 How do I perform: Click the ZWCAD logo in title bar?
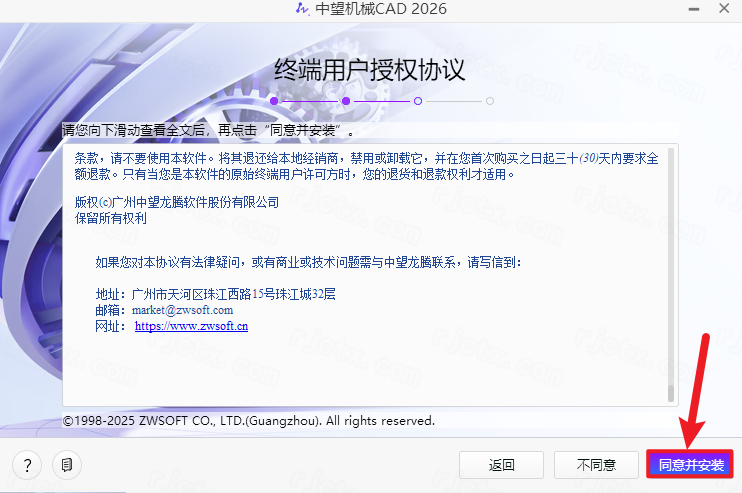tap(301, 9)
